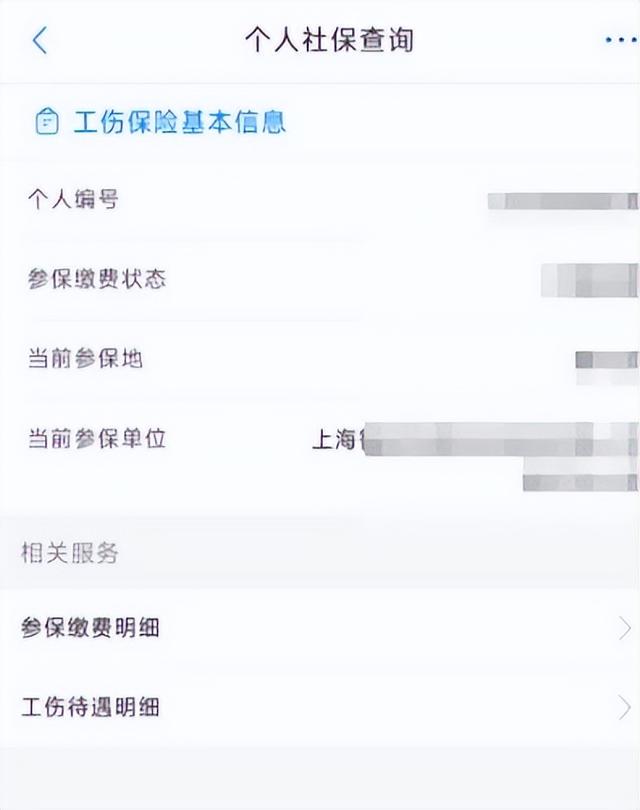Click the 个人编号 label
The width and height of the screenshot is (640, 810).
73,200
